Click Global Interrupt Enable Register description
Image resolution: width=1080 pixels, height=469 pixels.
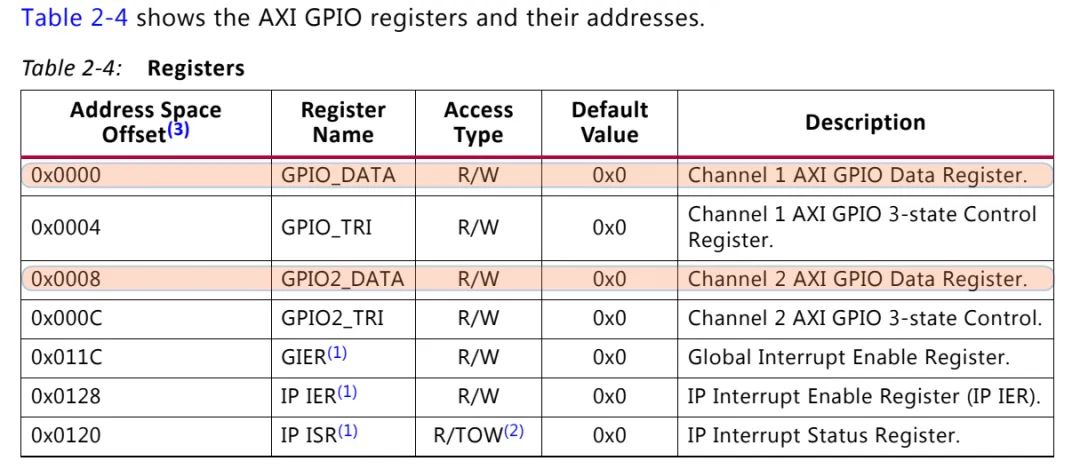click(x=849, y=357)
